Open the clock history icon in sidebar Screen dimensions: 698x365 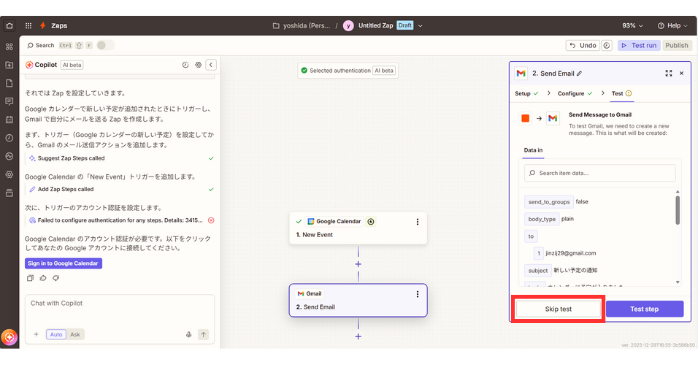pyautogui.click(x=9, y=138)
